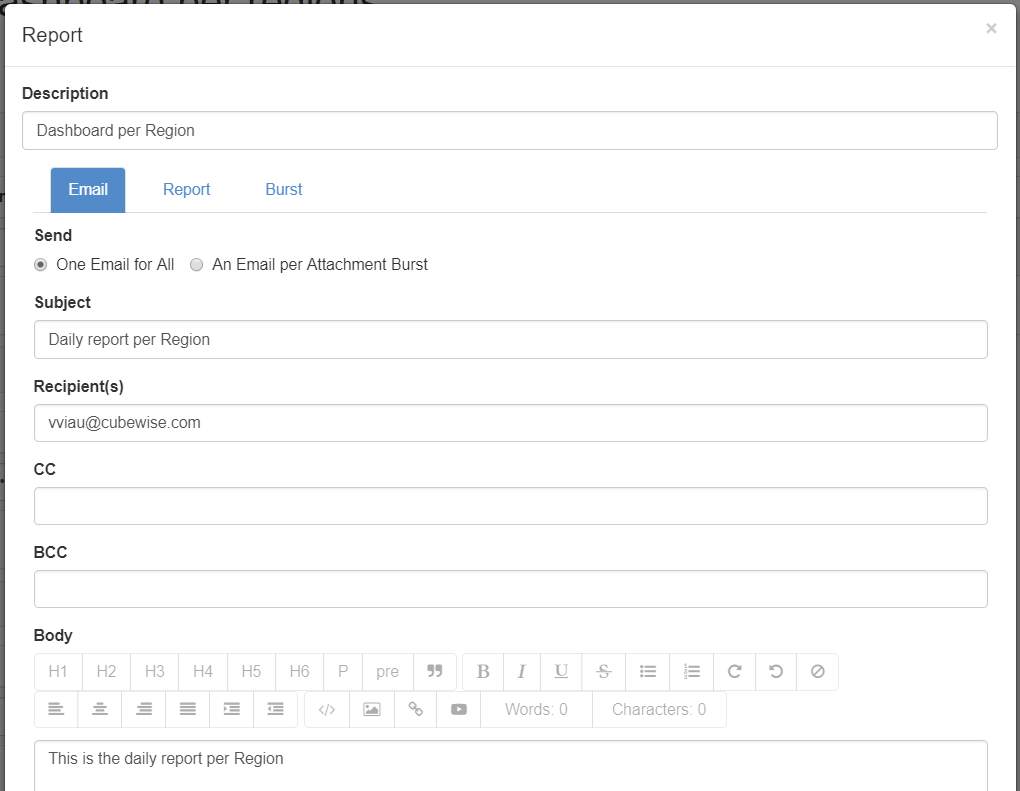1020x791 pixels.
Task: Click the 'Characters: 0' counter
Action: pyautogui.click(x=659, y=709)
